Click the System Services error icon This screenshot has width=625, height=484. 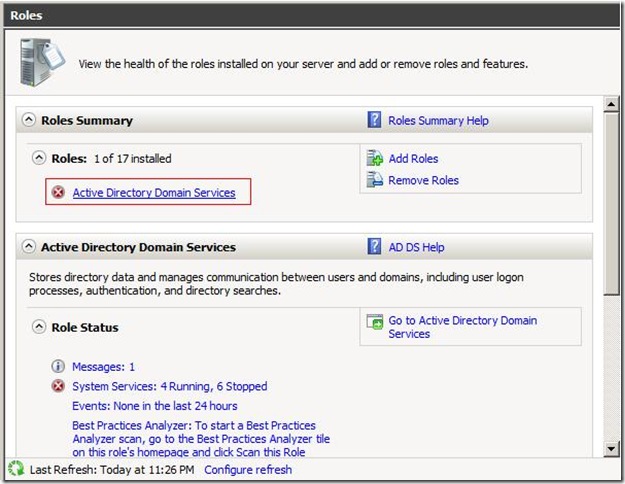click(x=58, y=386)
